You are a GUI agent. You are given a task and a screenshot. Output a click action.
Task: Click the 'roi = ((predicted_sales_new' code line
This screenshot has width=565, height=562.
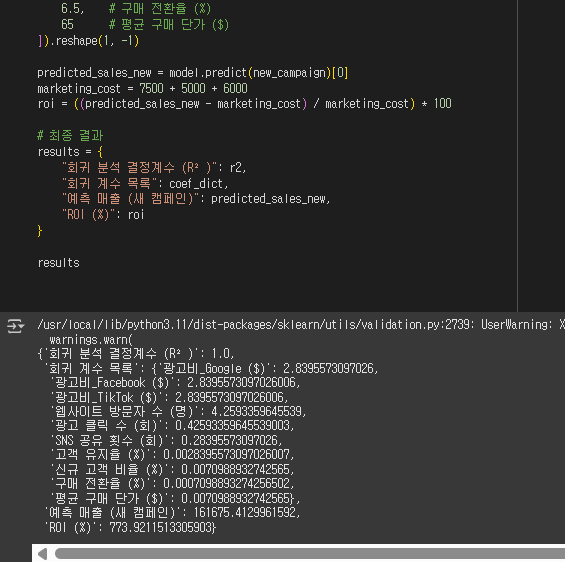pos(244,104)
